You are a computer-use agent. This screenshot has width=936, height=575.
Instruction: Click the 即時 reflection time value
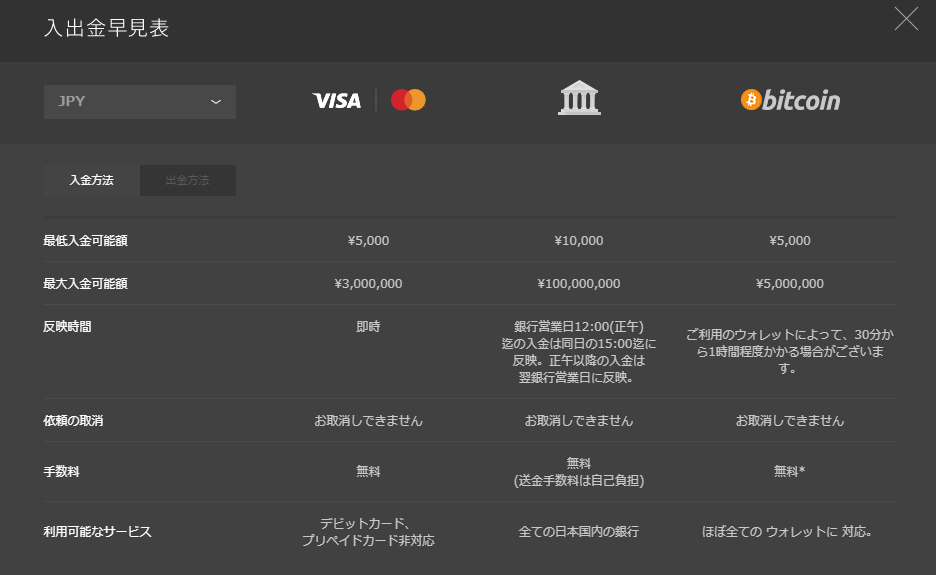[368, 327]
